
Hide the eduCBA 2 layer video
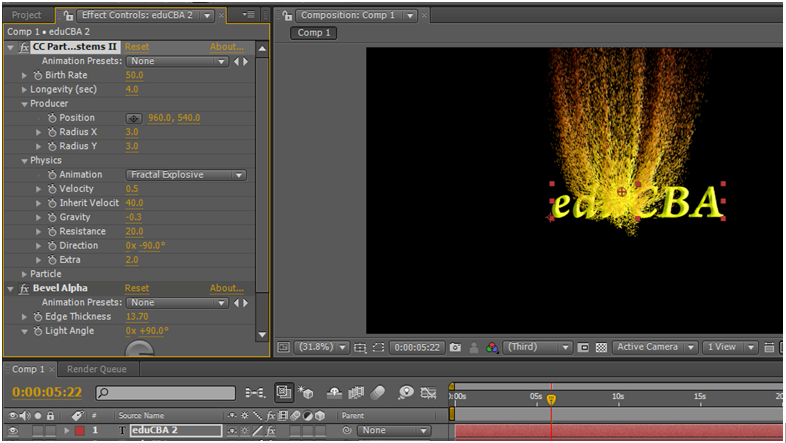pos(13,430)
